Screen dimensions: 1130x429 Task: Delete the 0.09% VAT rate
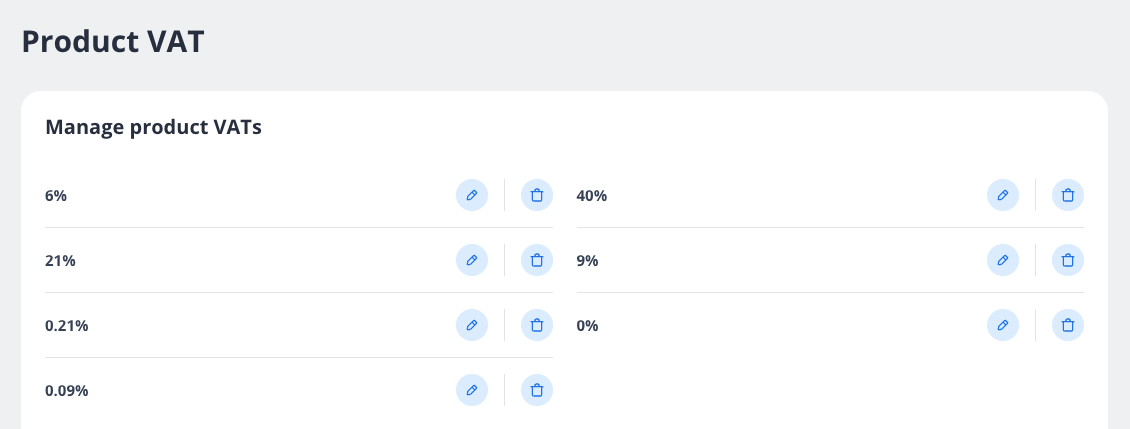coord(537,390)
